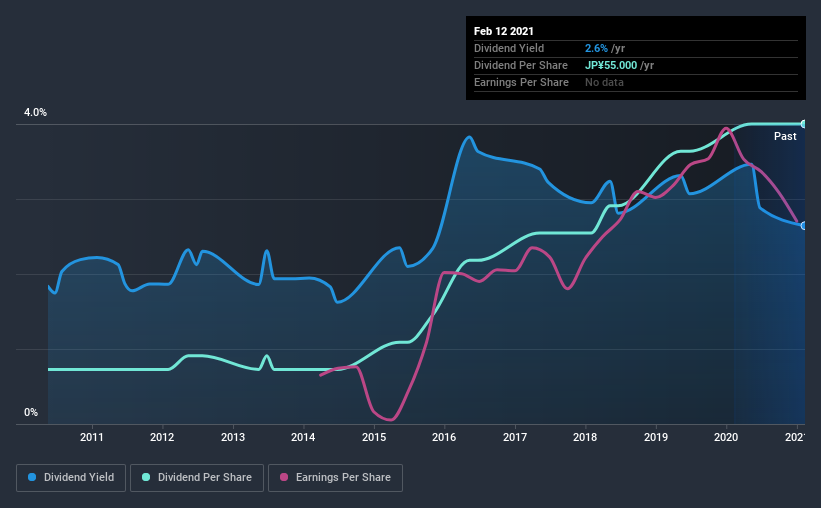Image resolution: width=821 pixels, height=508 pixels.
Task: Click the 0% y-axis label
Action: (x=31, y=412)
